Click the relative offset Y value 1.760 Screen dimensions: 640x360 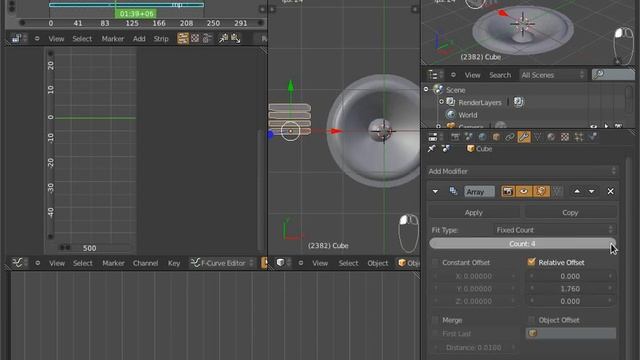tap(570, 289)
